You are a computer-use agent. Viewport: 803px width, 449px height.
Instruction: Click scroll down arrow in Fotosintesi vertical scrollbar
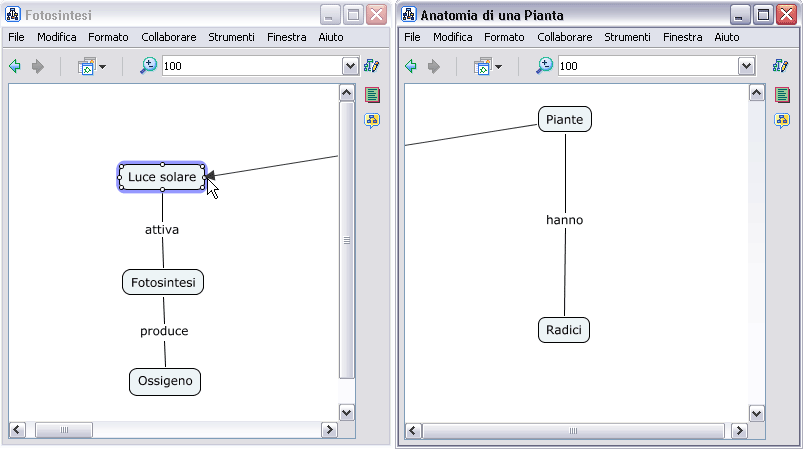coord(347,412)
